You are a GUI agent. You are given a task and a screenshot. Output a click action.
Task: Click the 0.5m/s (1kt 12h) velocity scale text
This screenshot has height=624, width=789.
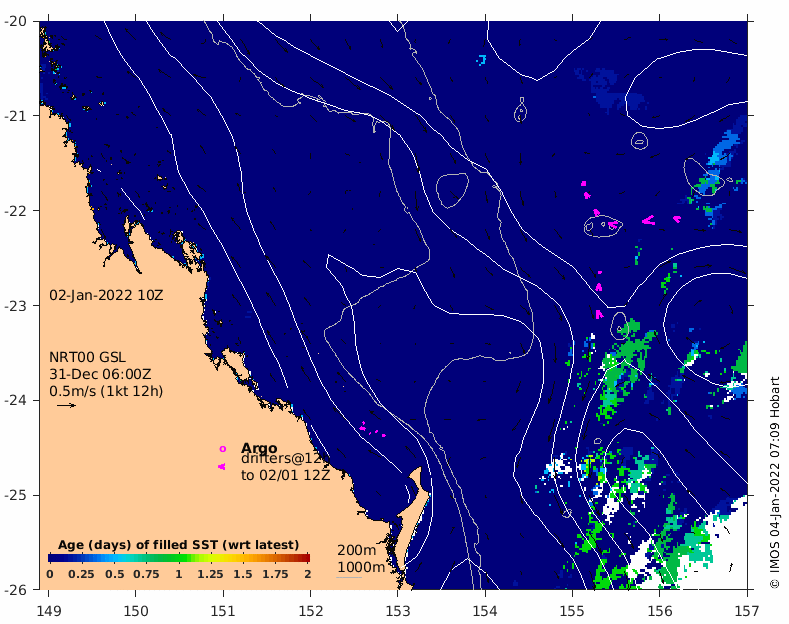coord(106,391)
